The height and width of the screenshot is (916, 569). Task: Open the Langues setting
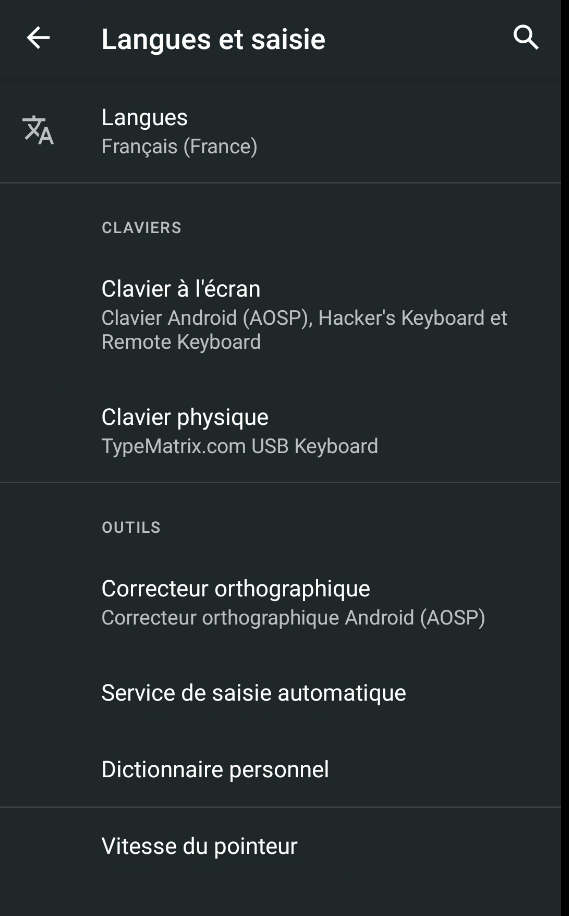click(280, 131)
